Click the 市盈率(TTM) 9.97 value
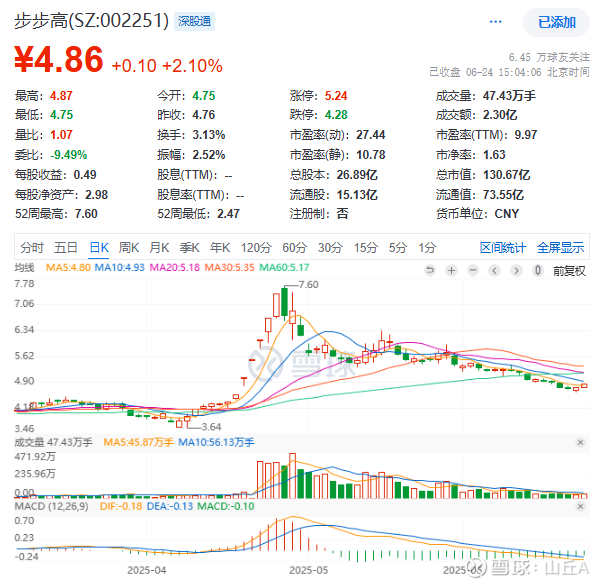The width and height of the screenshot is (606, 586). coord(526,135)
